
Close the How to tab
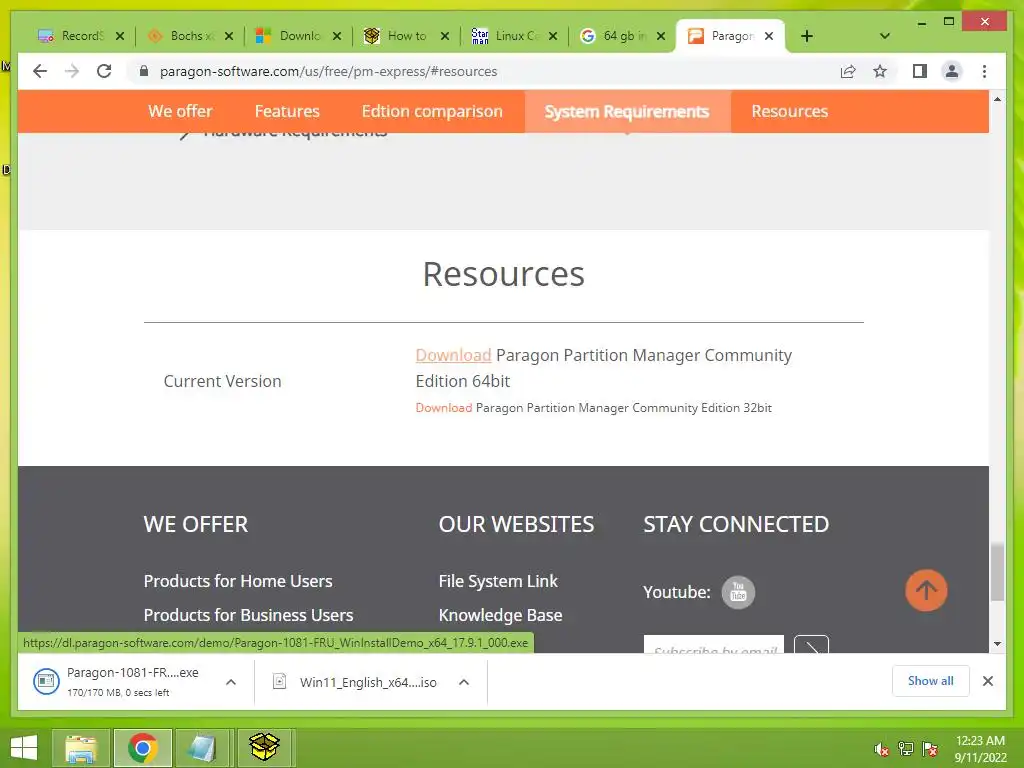click(445, 36)
